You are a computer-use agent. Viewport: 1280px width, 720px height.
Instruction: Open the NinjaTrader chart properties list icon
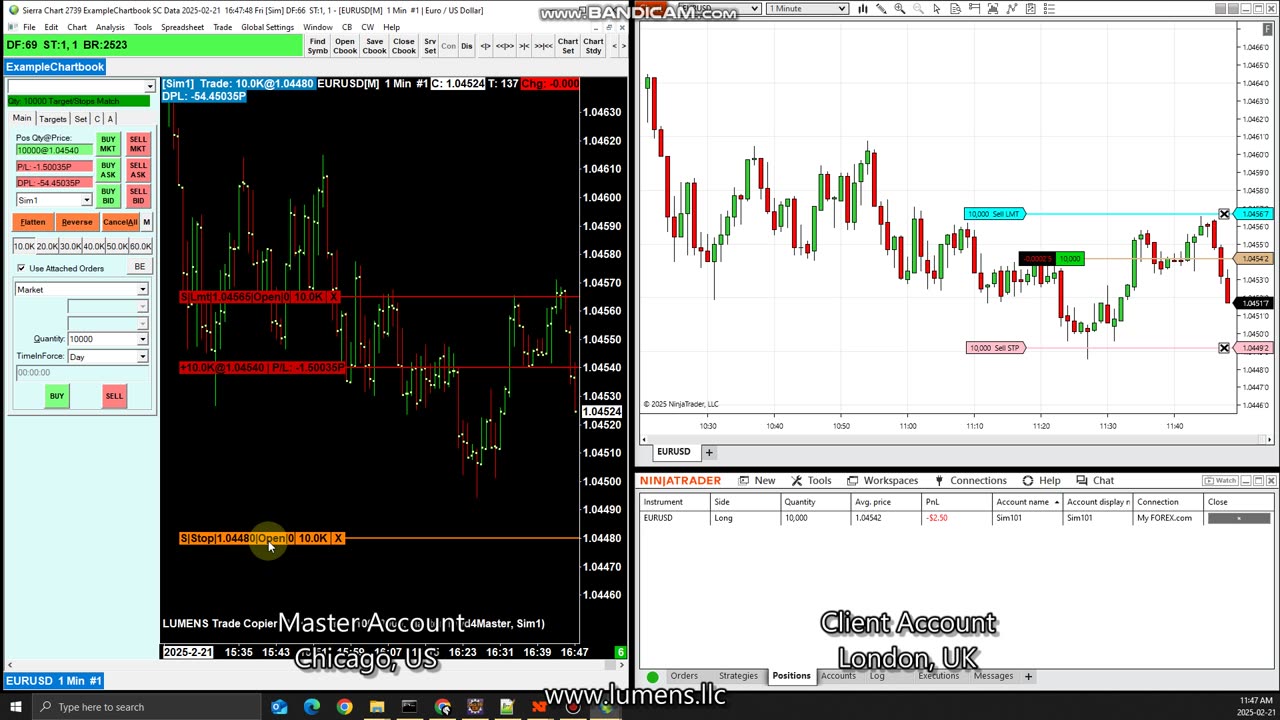pyautogui.click(x=1049, y=9)
